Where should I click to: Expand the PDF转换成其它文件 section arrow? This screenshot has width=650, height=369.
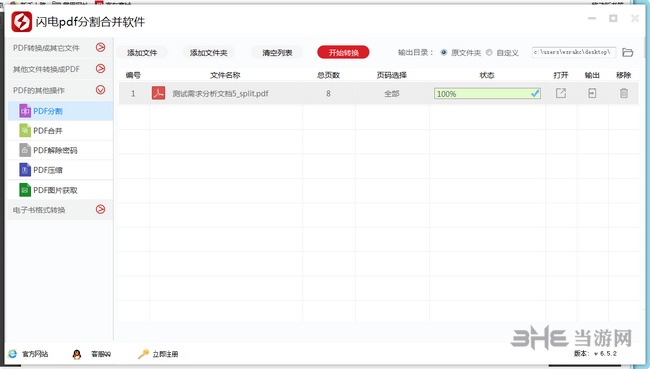[x=100, y=47]
